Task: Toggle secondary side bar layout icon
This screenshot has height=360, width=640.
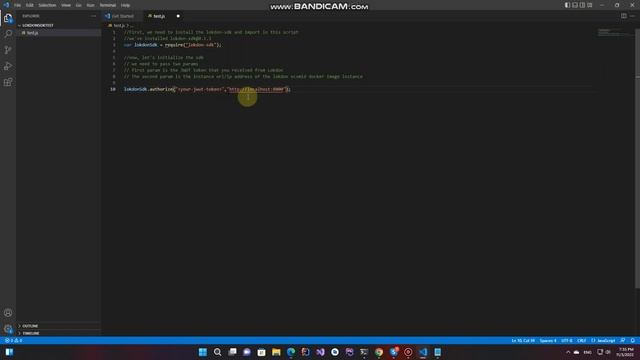Action: 582,5
